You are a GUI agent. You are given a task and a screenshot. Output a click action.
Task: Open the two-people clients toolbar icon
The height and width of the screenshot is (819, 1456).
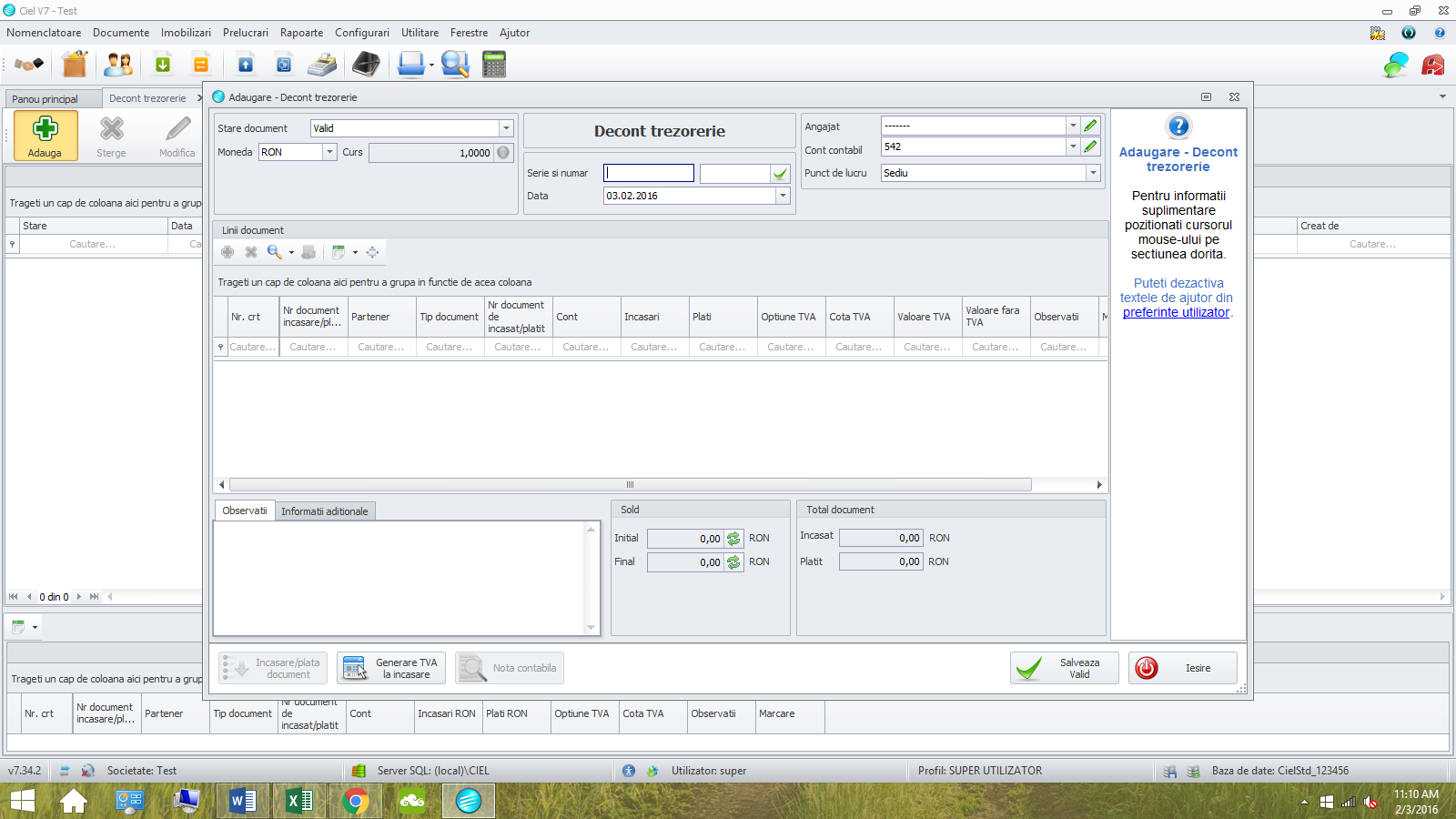118,65
